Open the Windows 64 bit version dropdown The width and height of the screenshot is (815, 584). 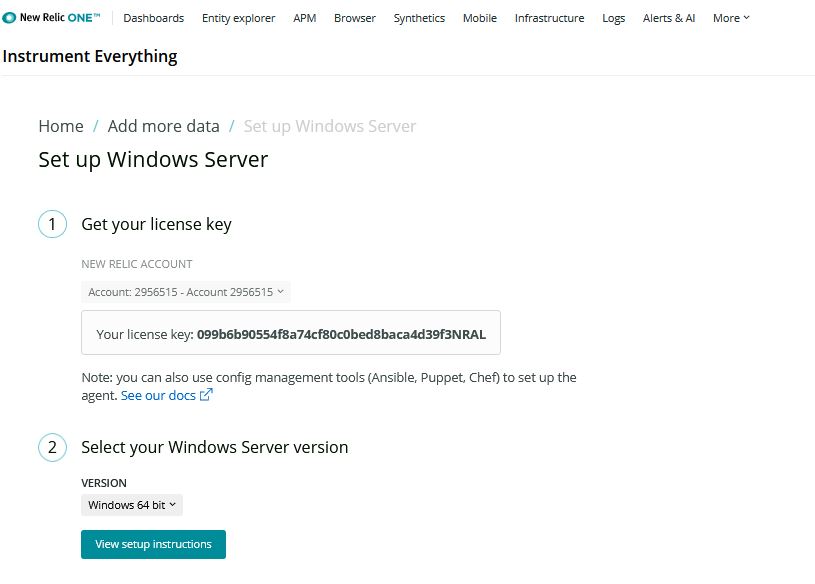coord(132,505)
